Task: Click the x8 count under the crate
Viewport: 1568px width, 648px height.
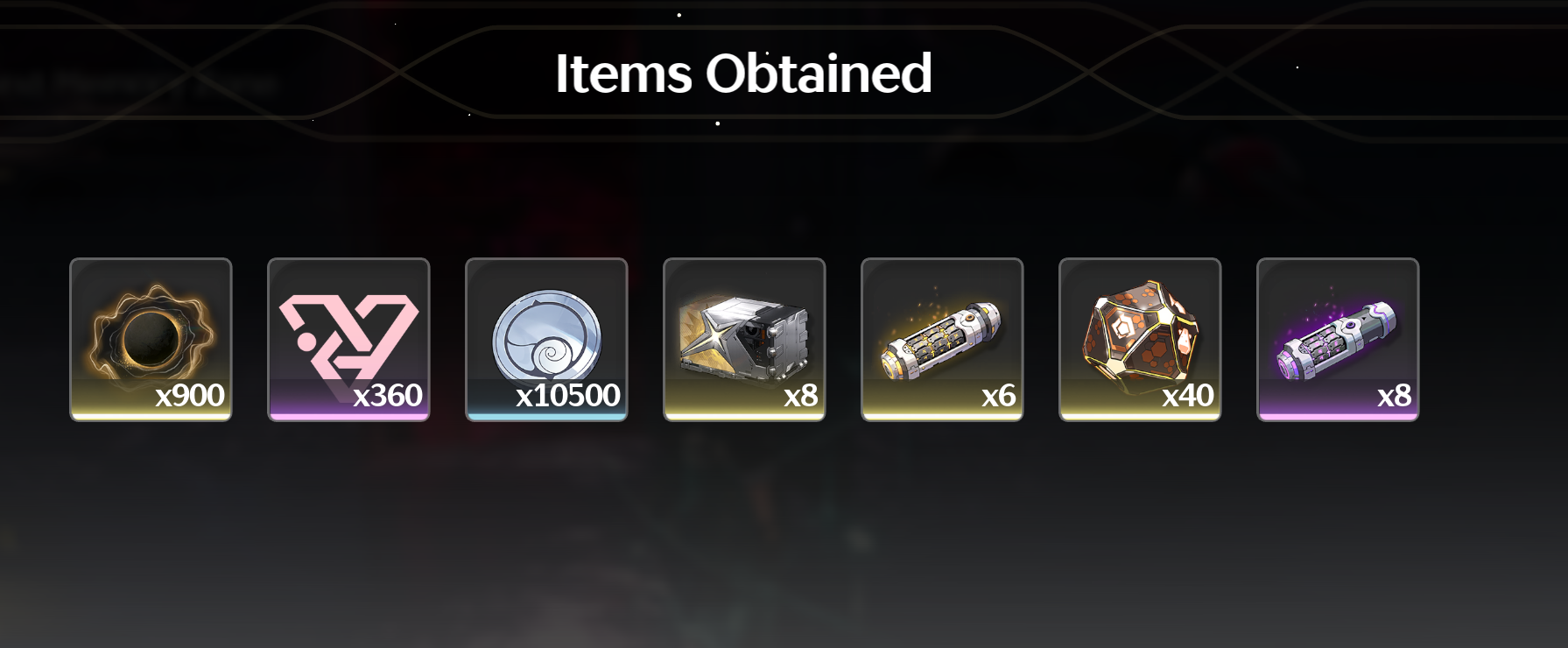Action: click(801, 396)
